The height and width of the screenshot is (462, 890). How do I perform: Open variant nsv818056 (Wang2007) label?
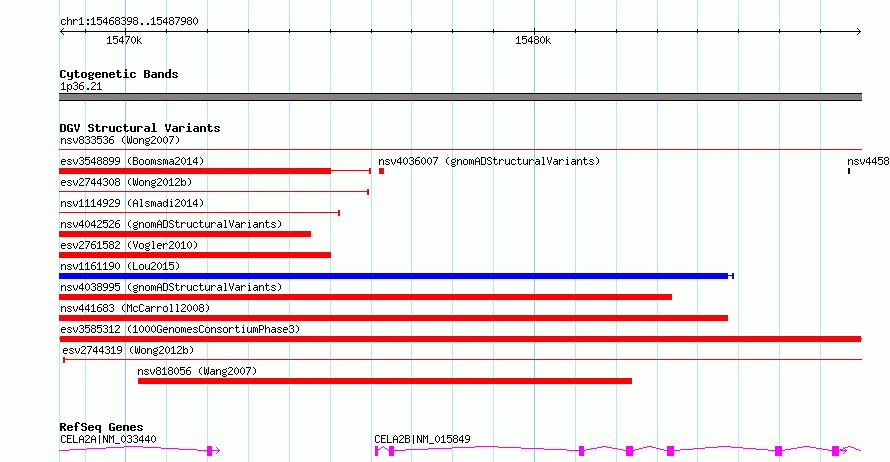197,371
